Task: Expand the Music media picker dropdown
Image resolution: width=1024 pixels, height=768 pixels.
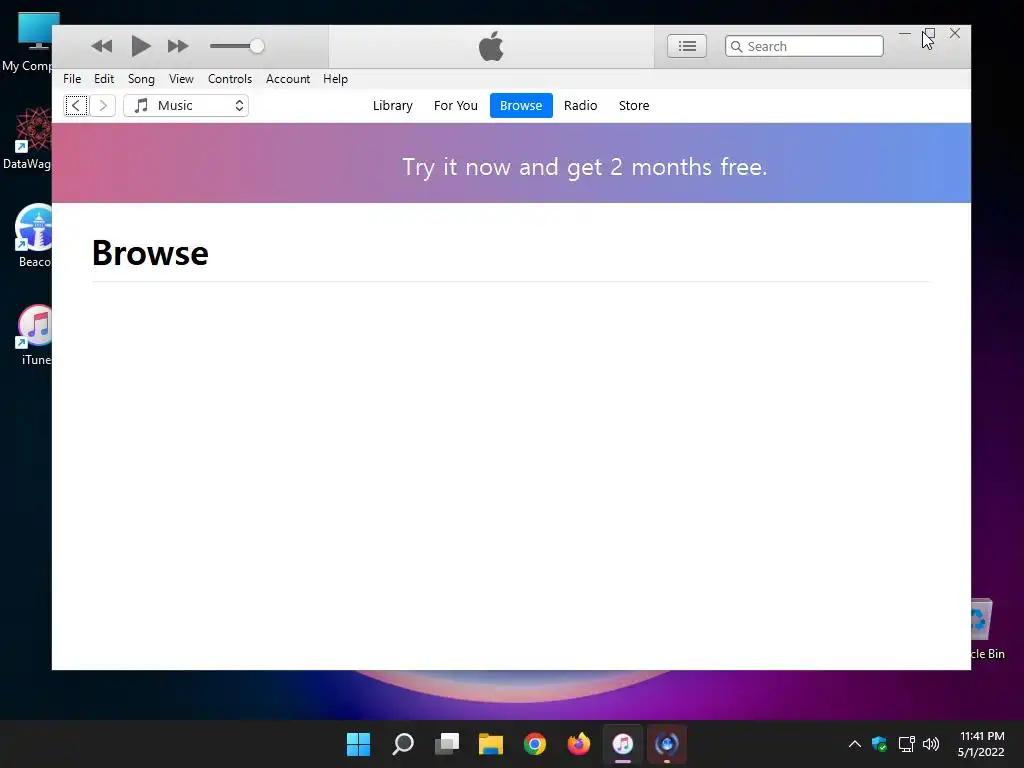Action: tap(186, 106)
